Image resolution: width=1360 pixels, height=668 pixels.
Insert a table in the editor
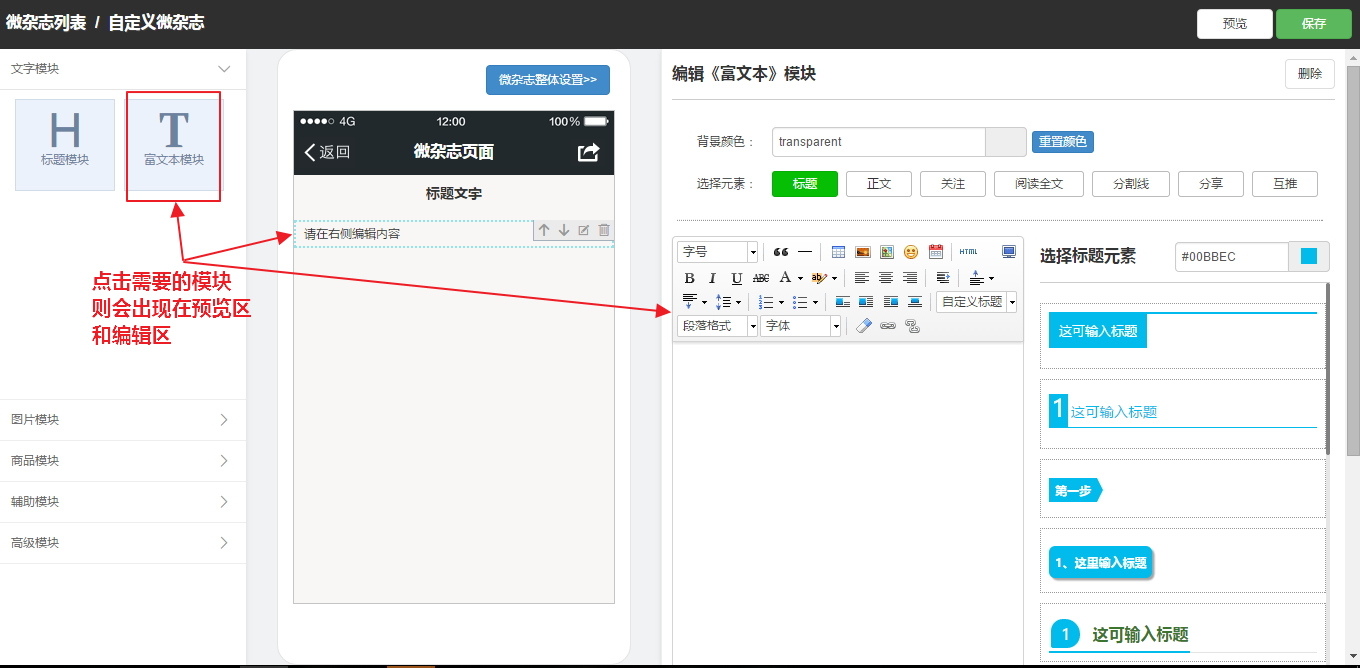838,252
